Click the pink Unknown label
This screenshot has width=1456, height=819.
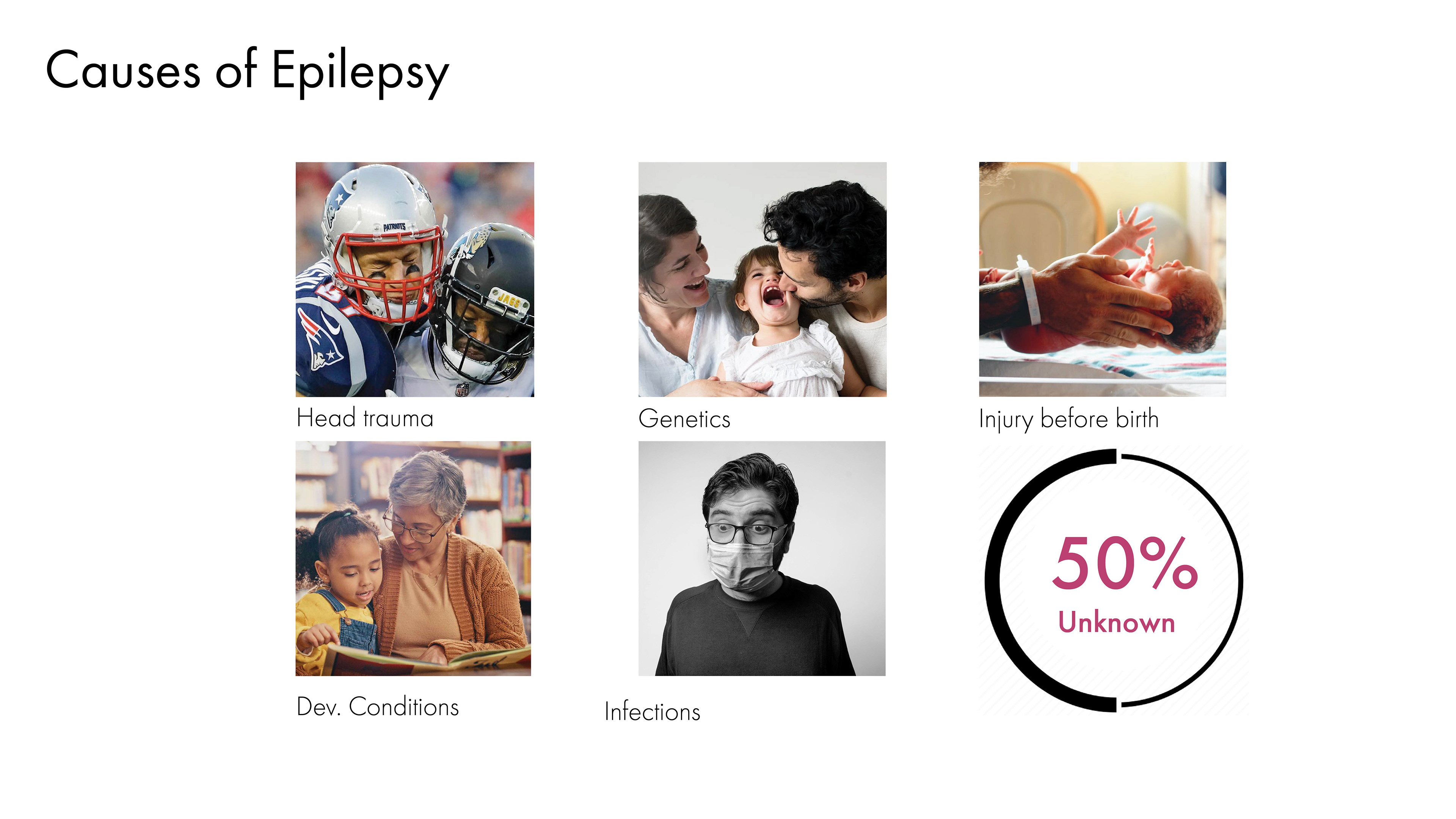pyautogui.click(x=1116, y=622)
